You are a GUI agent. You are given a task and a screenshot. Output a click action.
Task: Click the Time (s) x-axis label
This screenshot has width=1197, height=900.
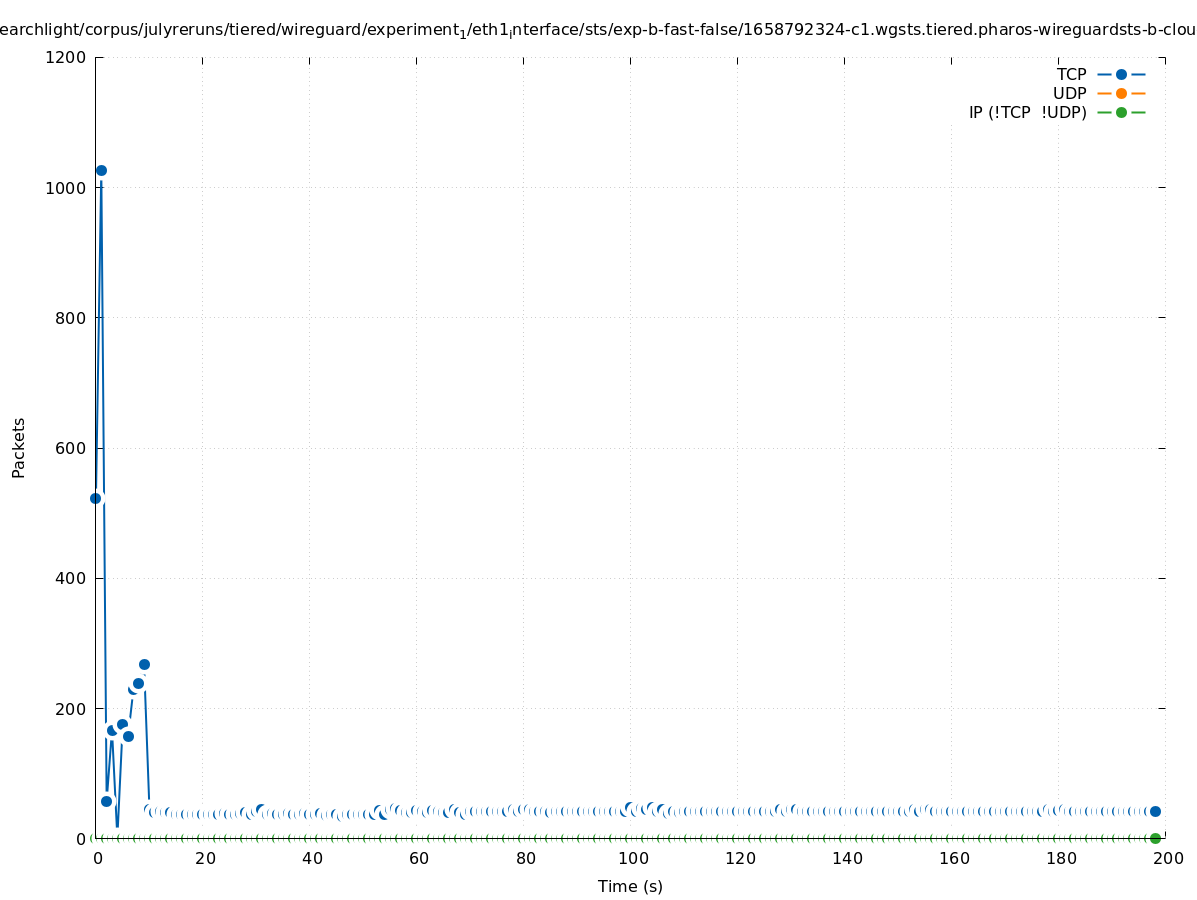coord(630,886)
